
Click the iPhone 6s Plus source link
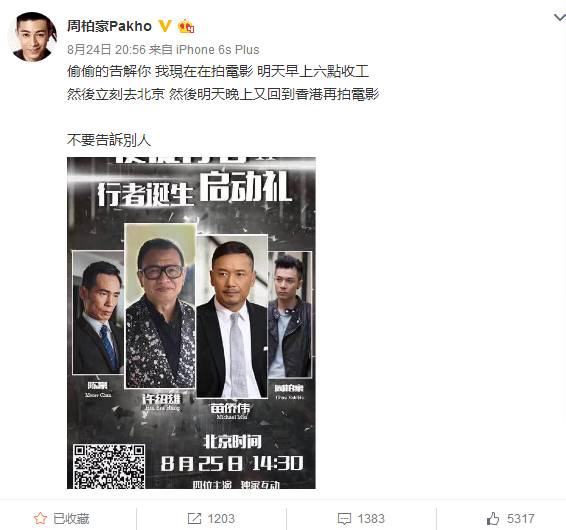(218, 50)
